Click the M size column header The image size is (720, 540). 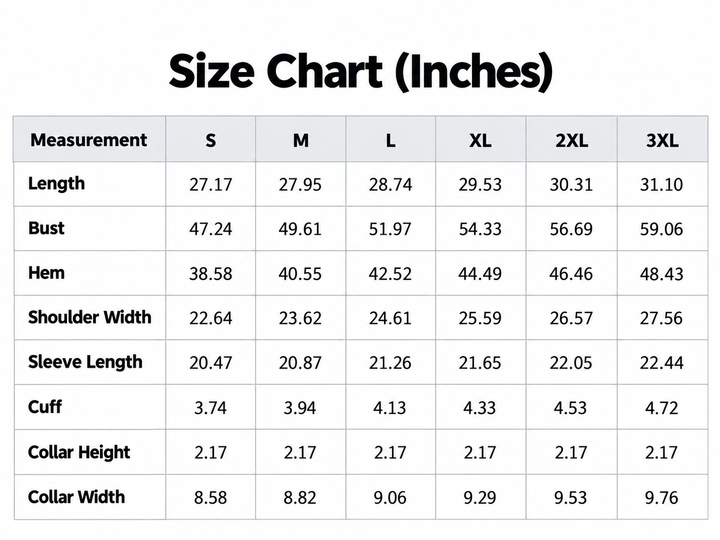[301, 141]
